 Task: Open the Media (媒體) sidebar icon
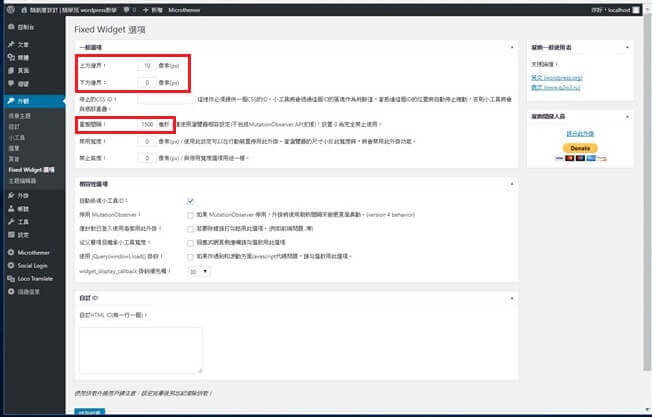9,59
